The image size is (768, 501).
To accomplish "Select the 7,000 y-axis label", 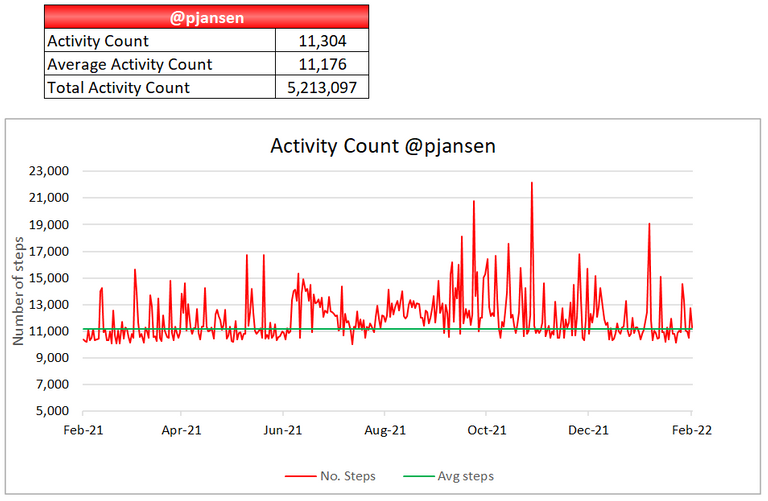I will click(x=52, y=384).
